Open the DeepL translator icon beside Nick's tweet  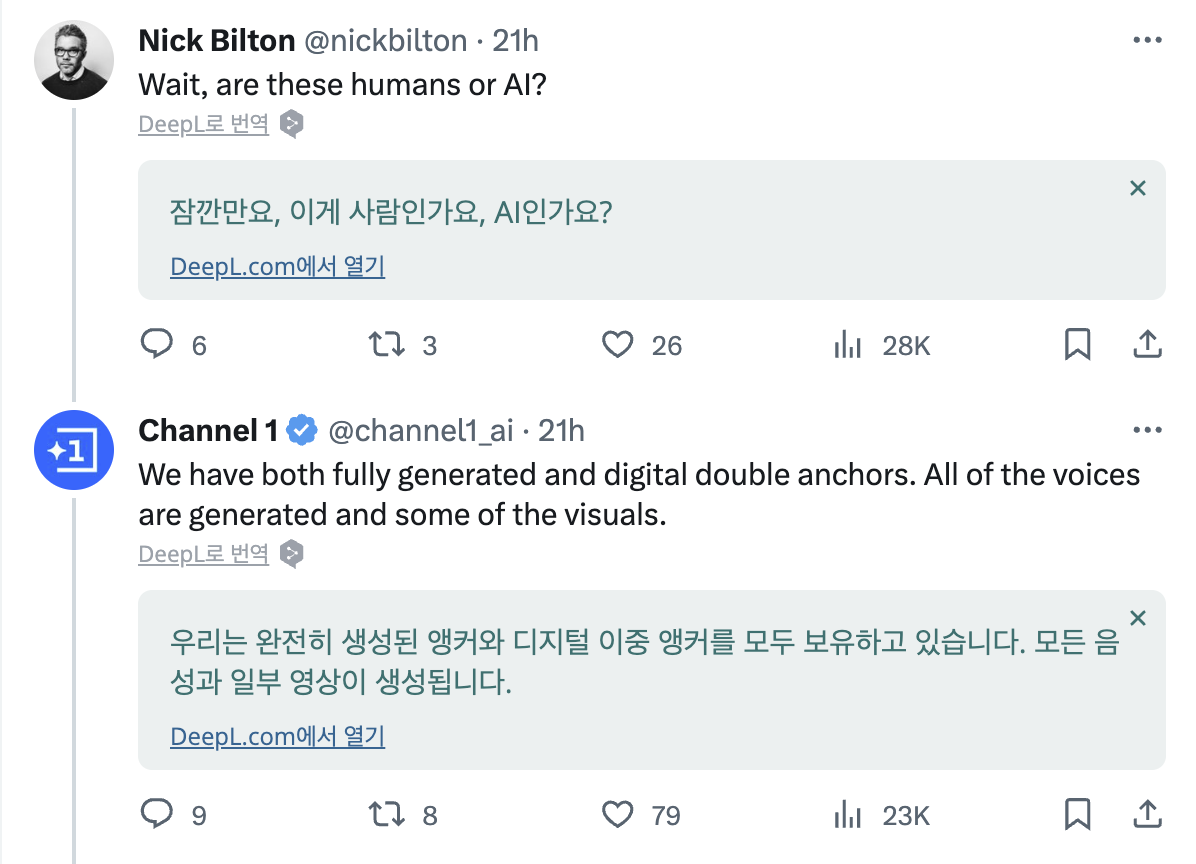(x=289, y=124)
